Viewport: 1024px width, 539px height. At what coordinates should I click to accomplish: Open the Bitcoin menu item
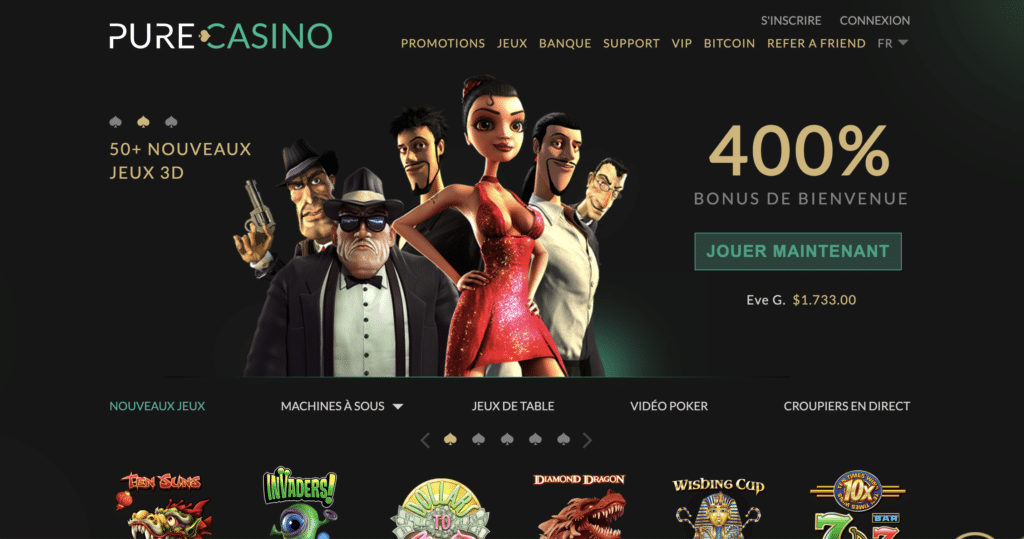point(729,43)
